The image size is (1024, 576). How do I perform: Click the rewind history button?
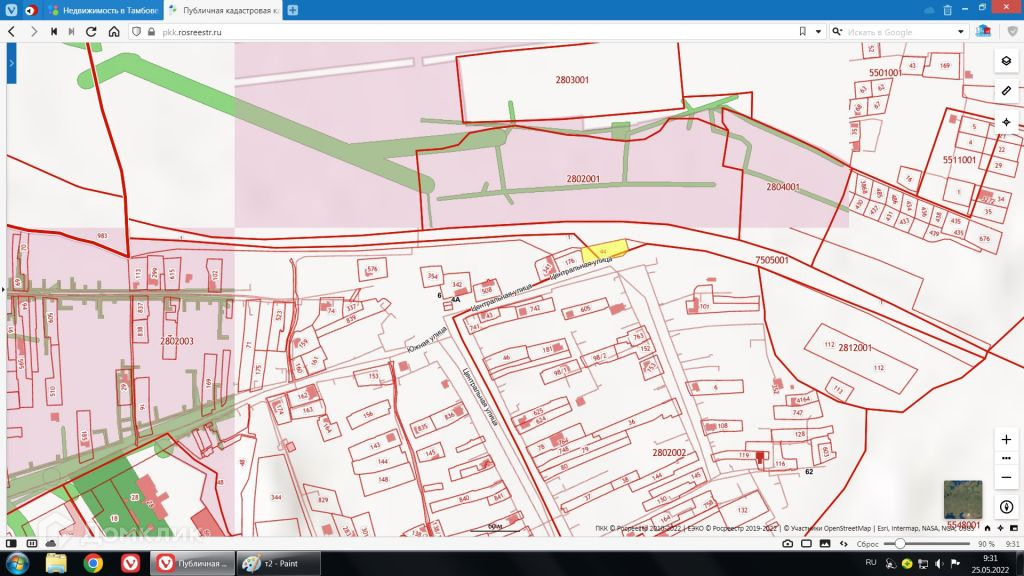pyautogui.click(x=54, y=31)
